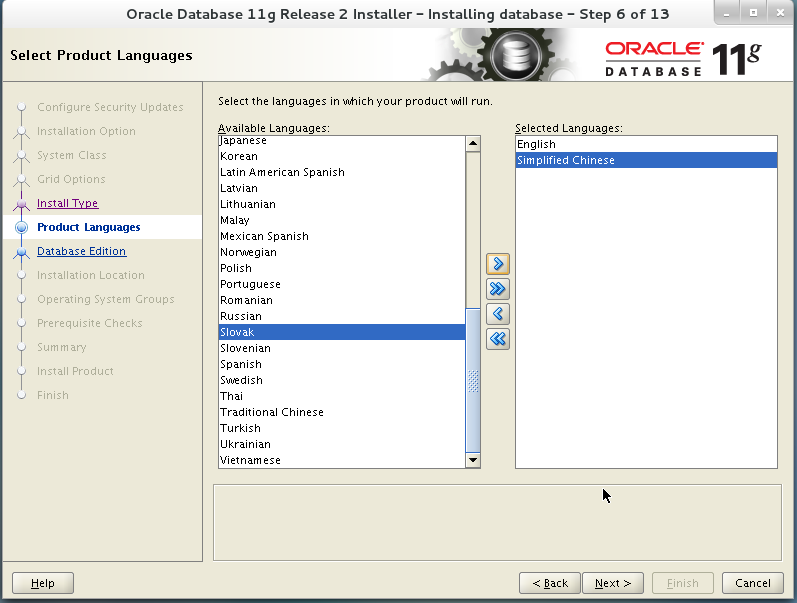Click the remove single language arrow button
Screen dimensions: 797x603
coord(498,314)
